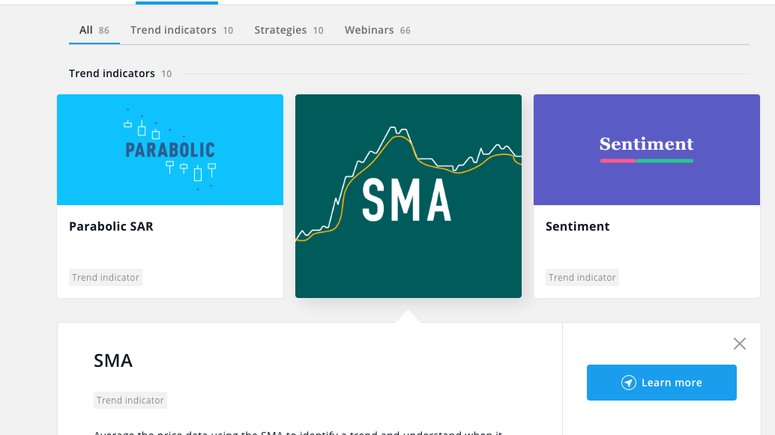This screenshot has height=435, width=775.
Task: Click the Trend indicators section heading
Action: (111, 74)
